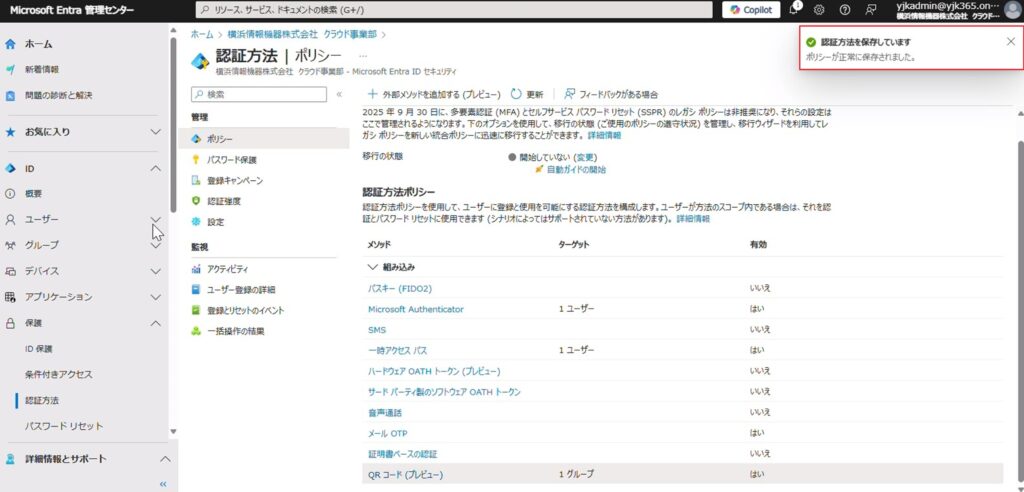1024x492 pixels.
Task: Open the user account avatar
Action: [1011, 10]
